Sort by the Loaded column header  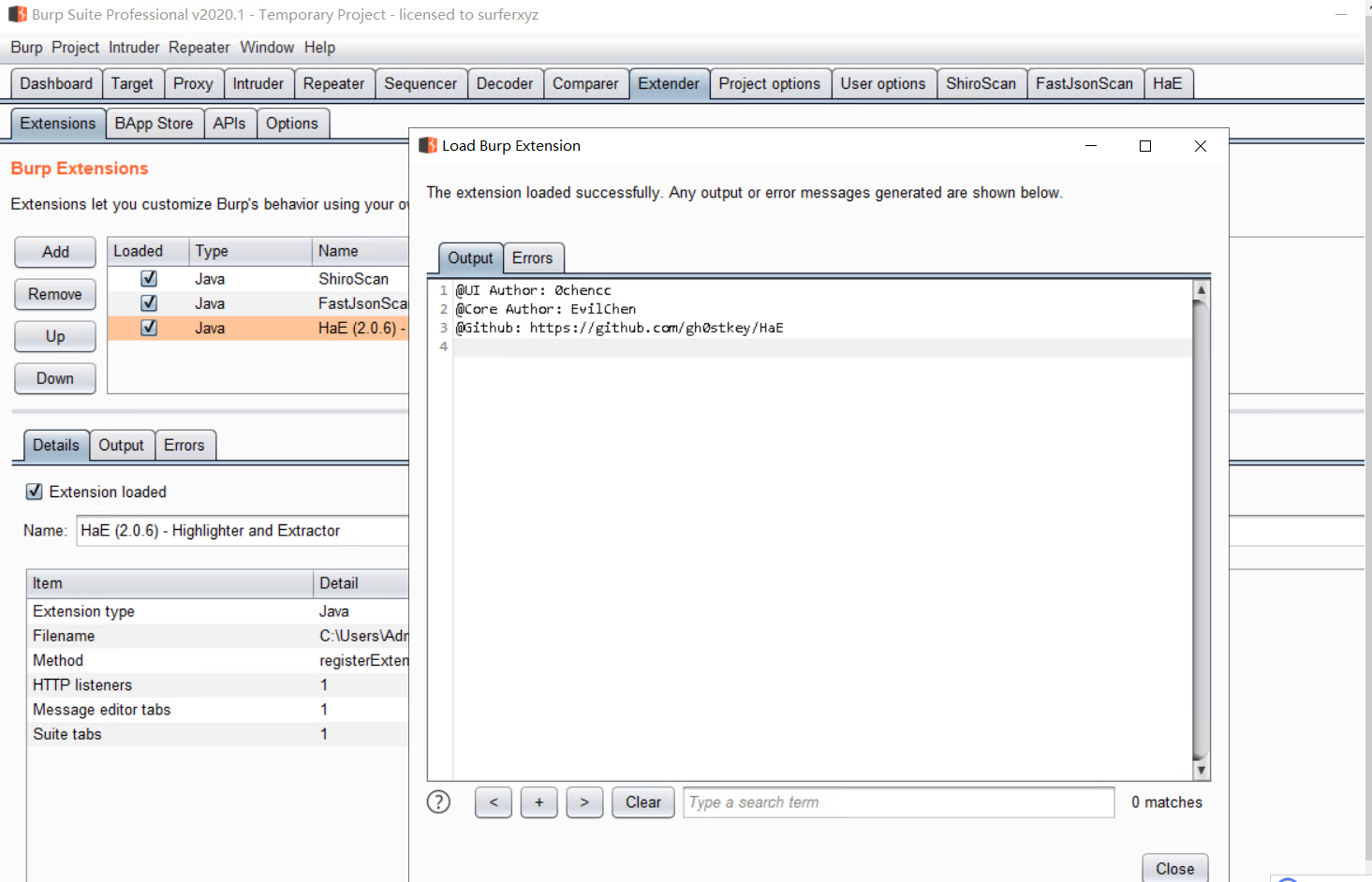pos(148,251)
